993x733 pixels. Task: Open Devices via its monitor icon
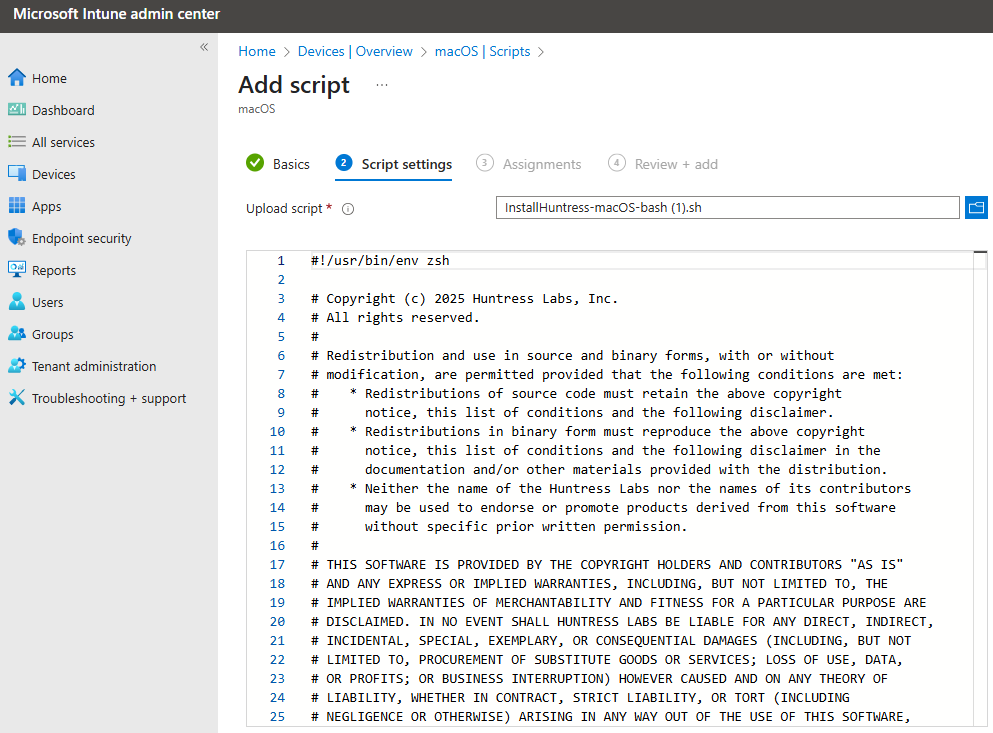pyautogui.click(x=17, y=173)
